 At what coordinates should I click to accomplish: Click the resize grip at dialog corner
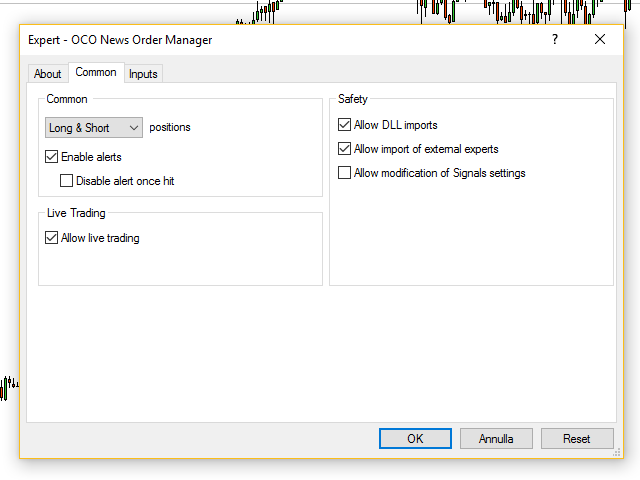617,452
